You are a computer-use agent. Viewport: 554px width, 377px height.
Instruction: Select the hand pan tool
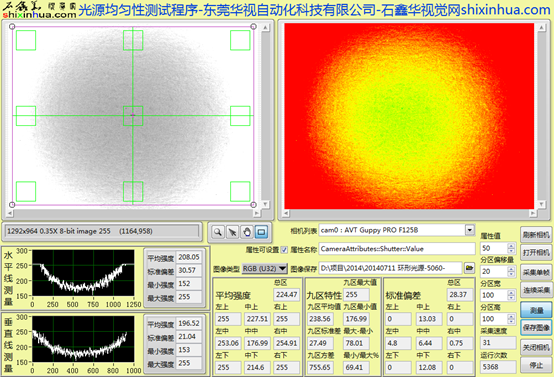coord(247,232)
